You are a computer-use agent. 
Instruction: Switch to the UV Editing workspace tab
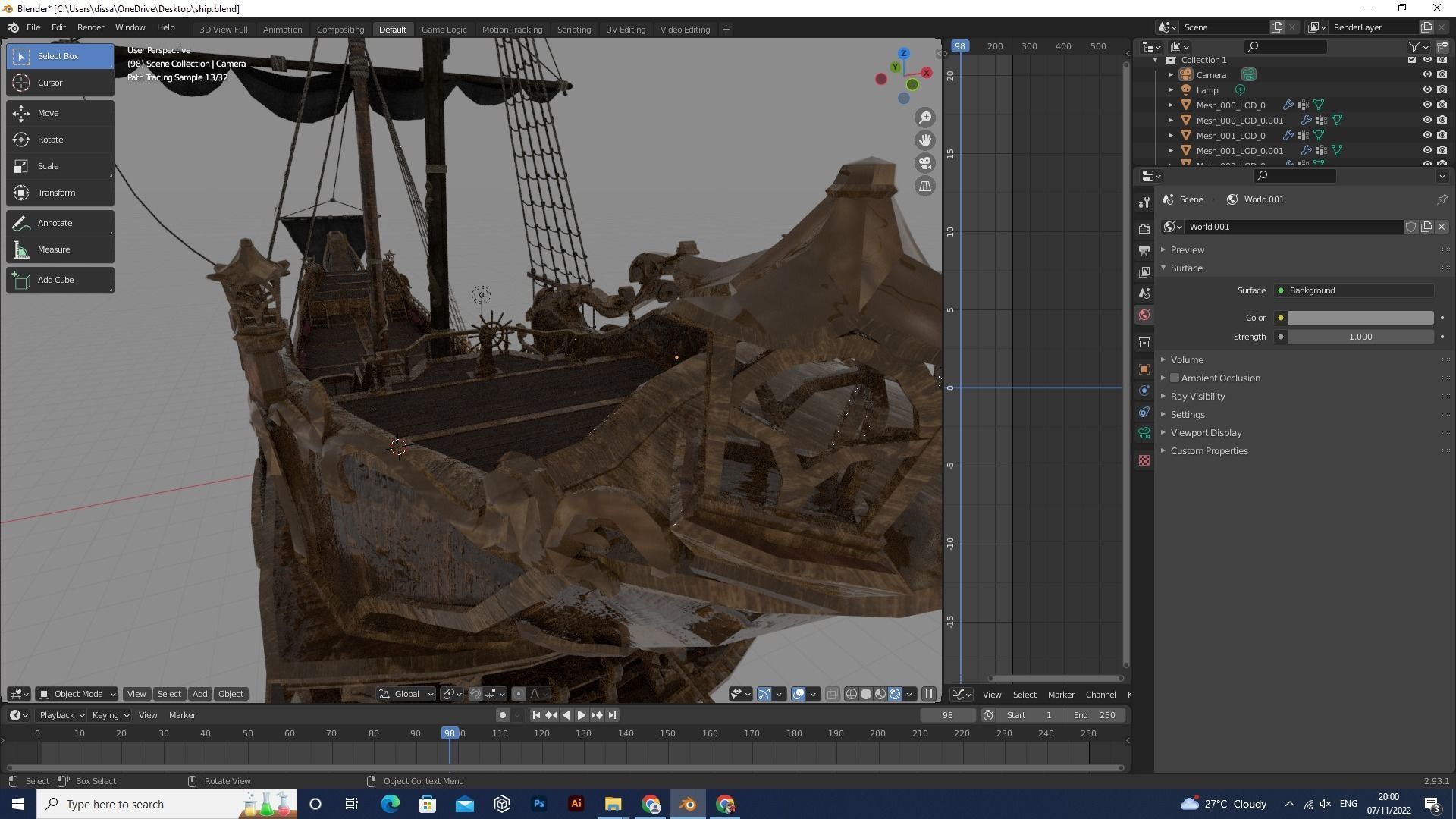pos(626,30)
